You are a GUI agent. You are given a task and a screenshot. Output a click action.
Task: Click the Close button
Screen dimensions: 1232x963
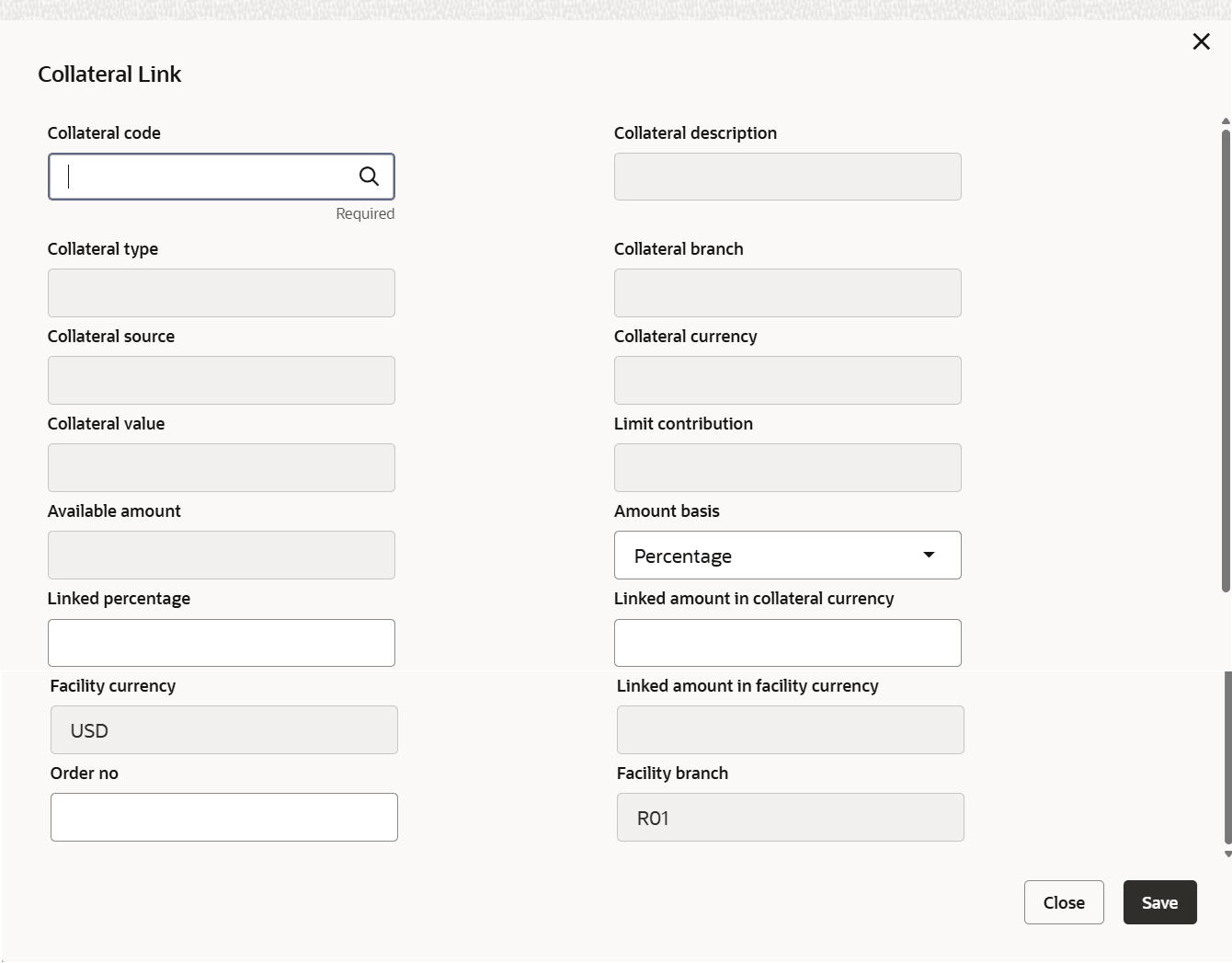[x=1064, y=902]
